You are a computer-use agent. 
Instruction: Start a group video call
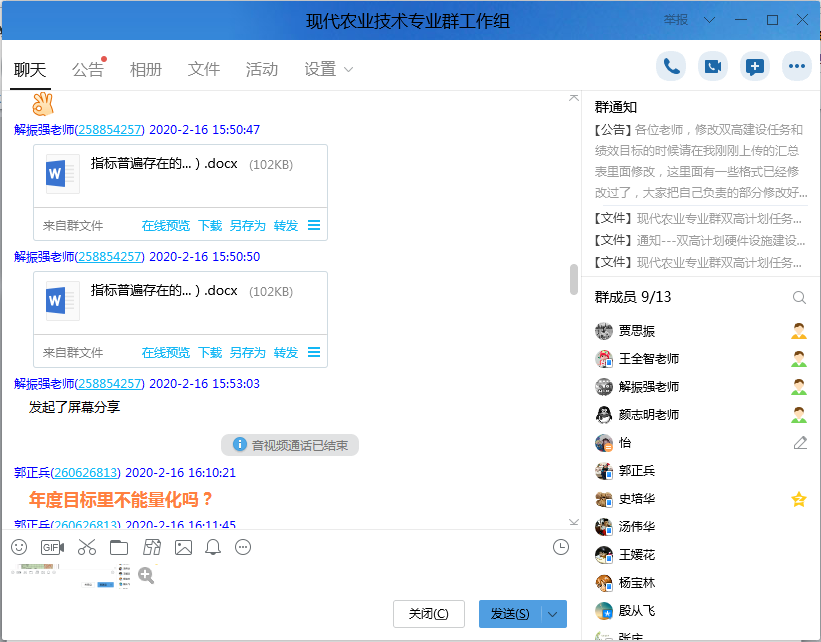click(x=713, y=66)
